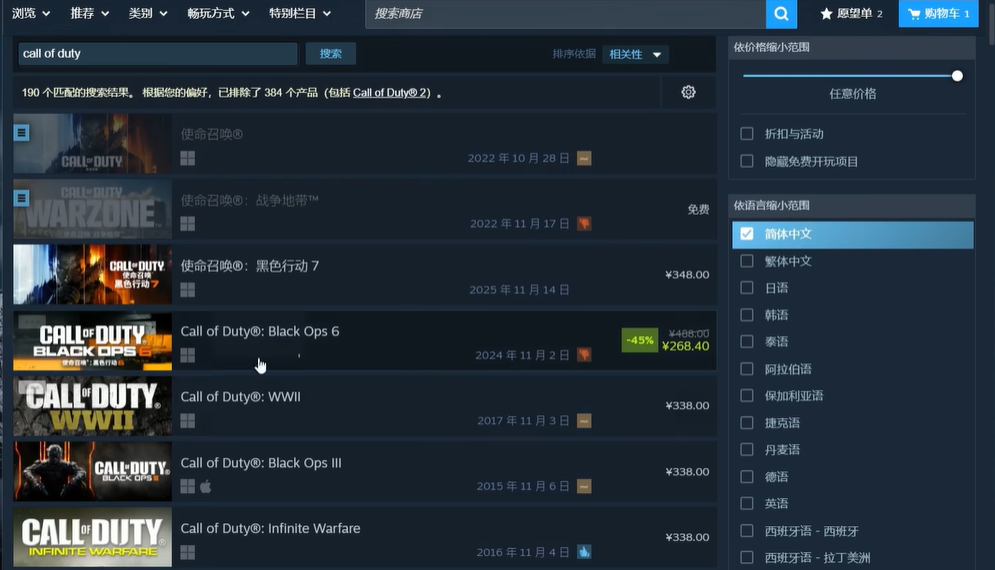Expand the 畅玩方式 dropdown menu
The height and width of the screenshot is (570, 995).
pyautogui.click(x=218, y=14)
